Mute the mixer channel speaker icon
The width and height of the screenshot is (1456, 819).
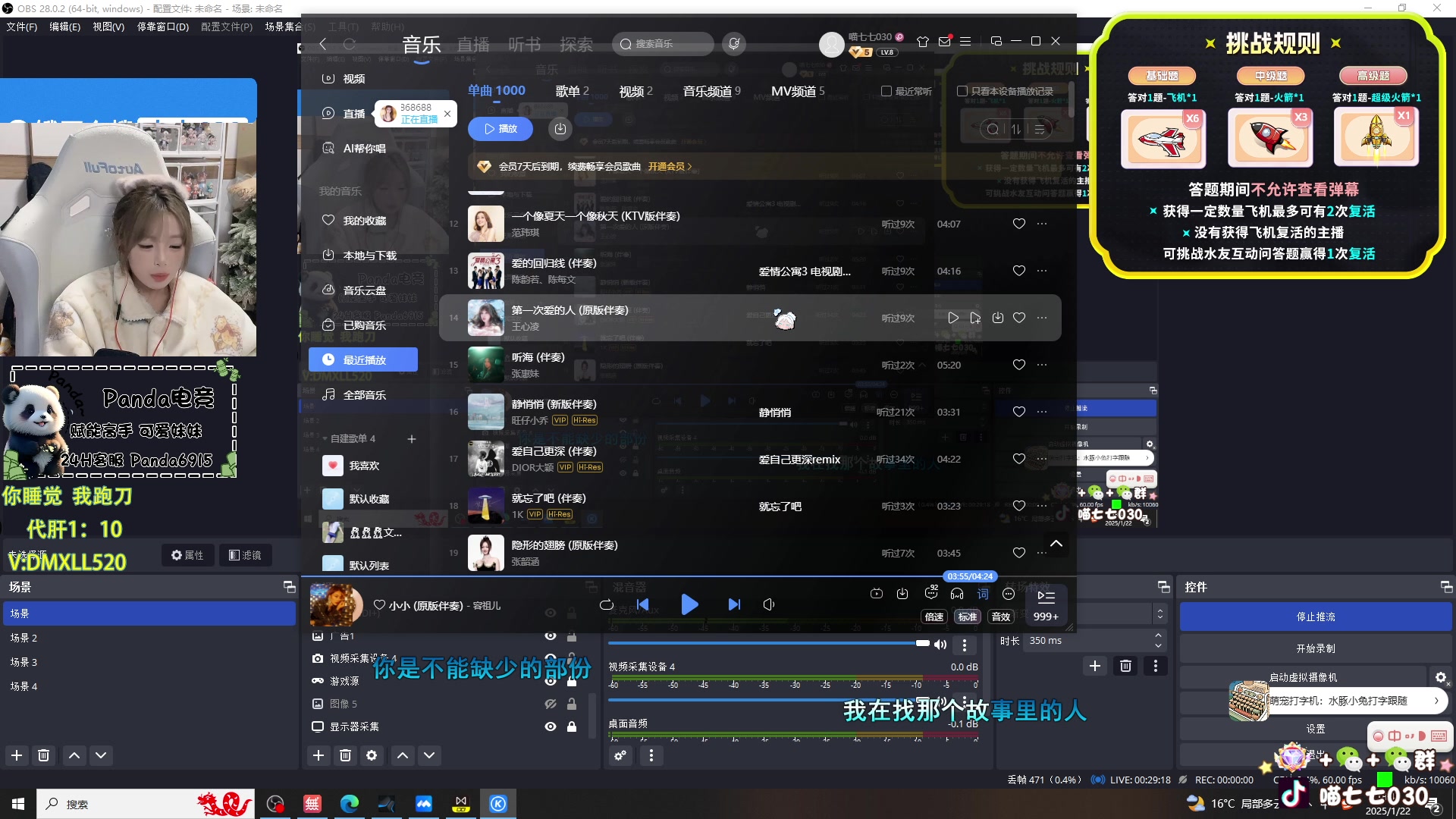click(x=940, y=645)
